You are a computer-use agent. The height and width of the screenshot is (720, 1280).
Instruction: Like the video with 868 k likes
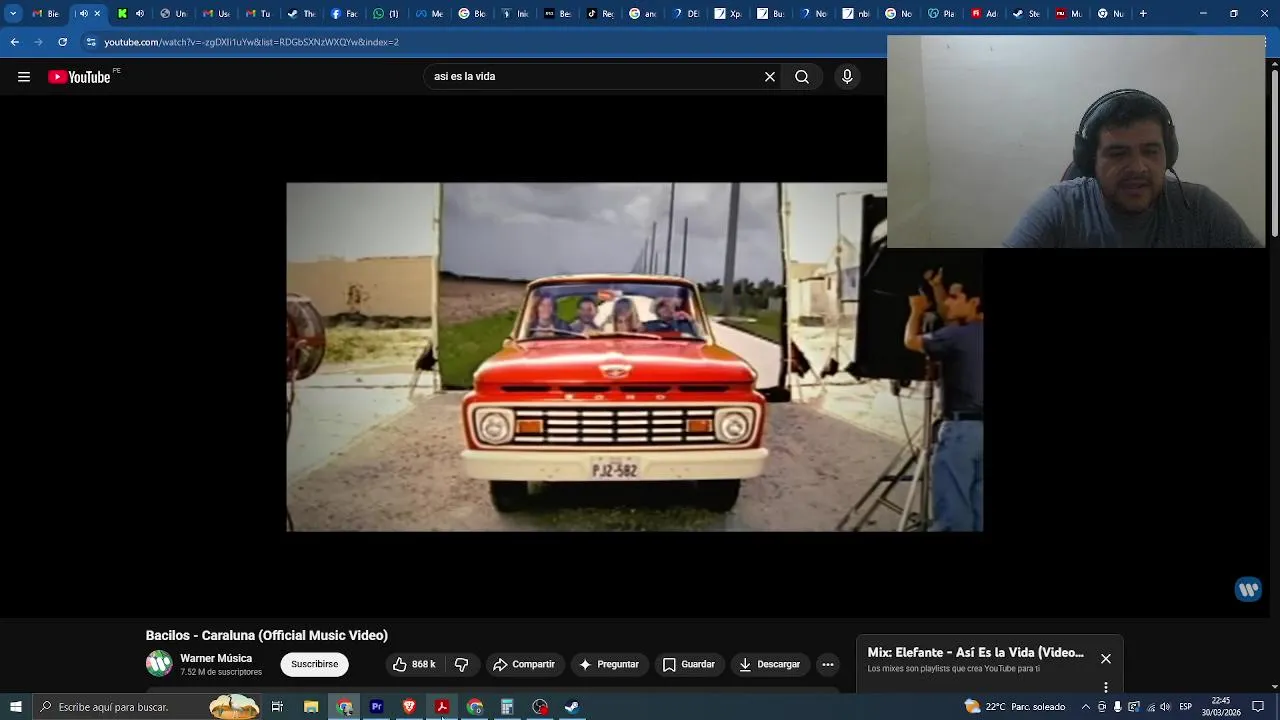tap(414, 664)
